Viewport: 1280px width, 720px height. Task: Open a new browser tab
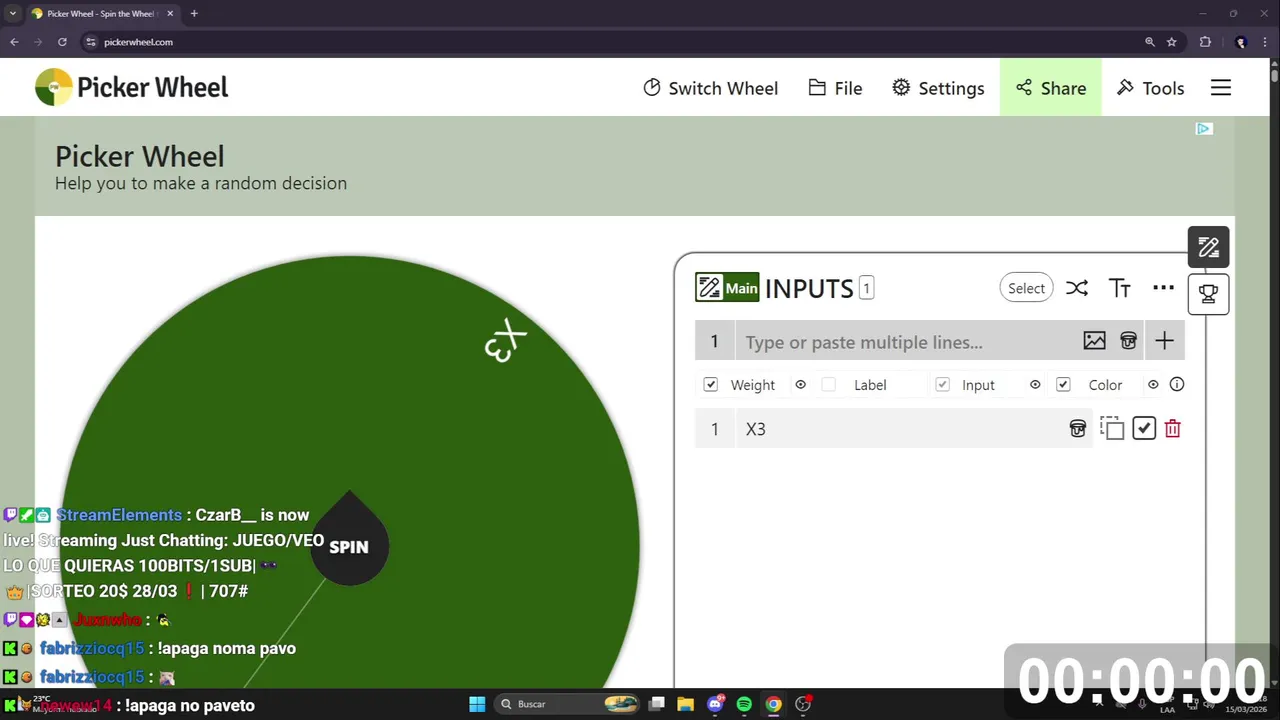[194, 13]
